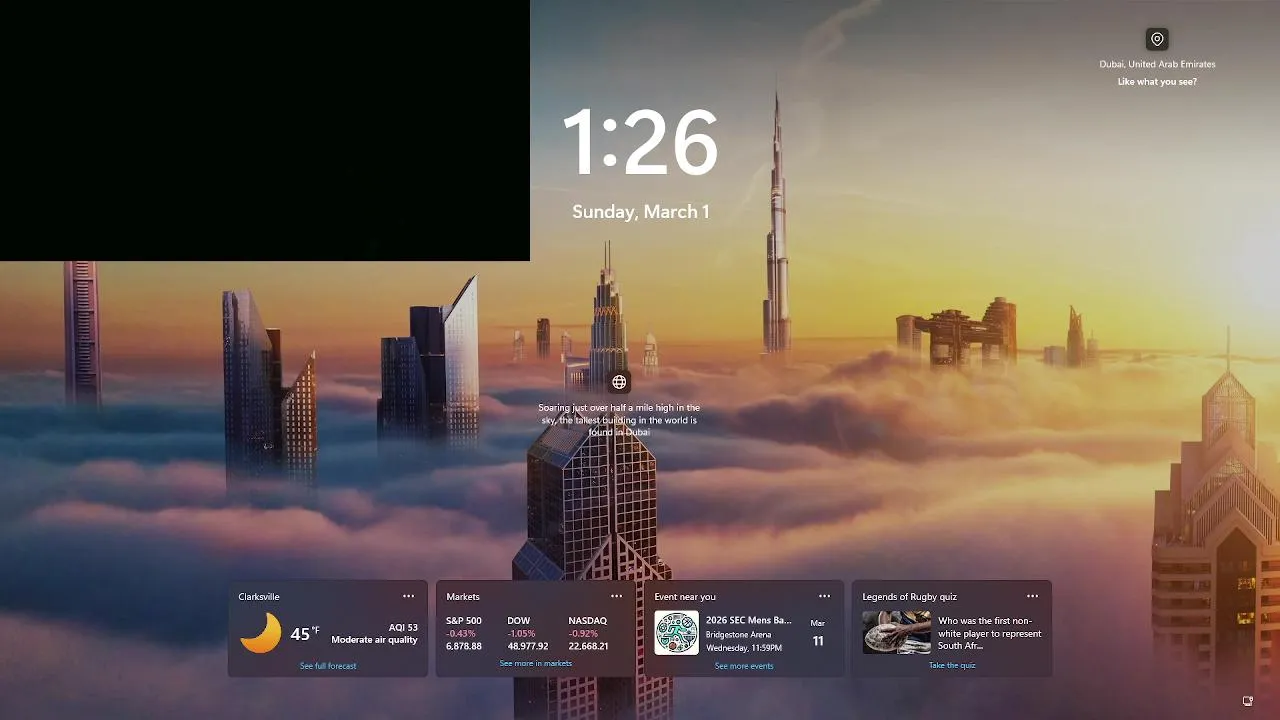Click the network status icon in bottom corner
1280x720 pixels.
[x=1247, y=701]
